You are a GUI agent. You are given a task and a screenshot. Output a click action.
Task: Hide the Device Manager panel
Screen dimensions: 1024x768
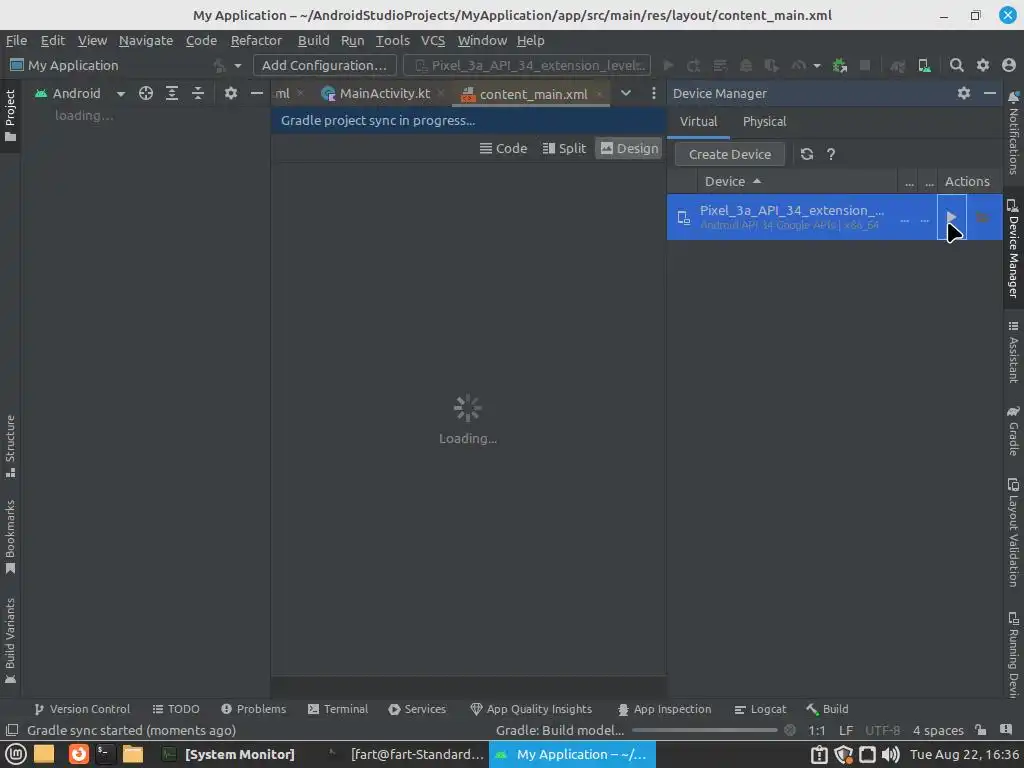[989, 93]
